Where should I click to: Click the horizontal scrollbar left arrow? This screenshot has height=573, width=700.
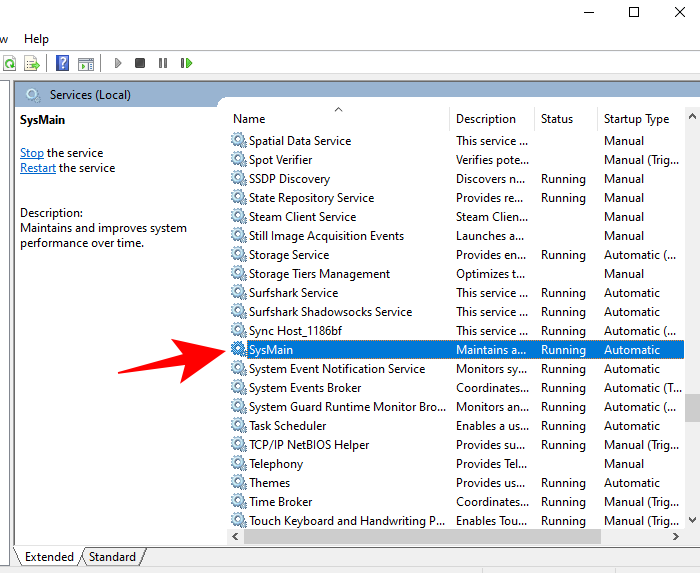click(235, 536)
